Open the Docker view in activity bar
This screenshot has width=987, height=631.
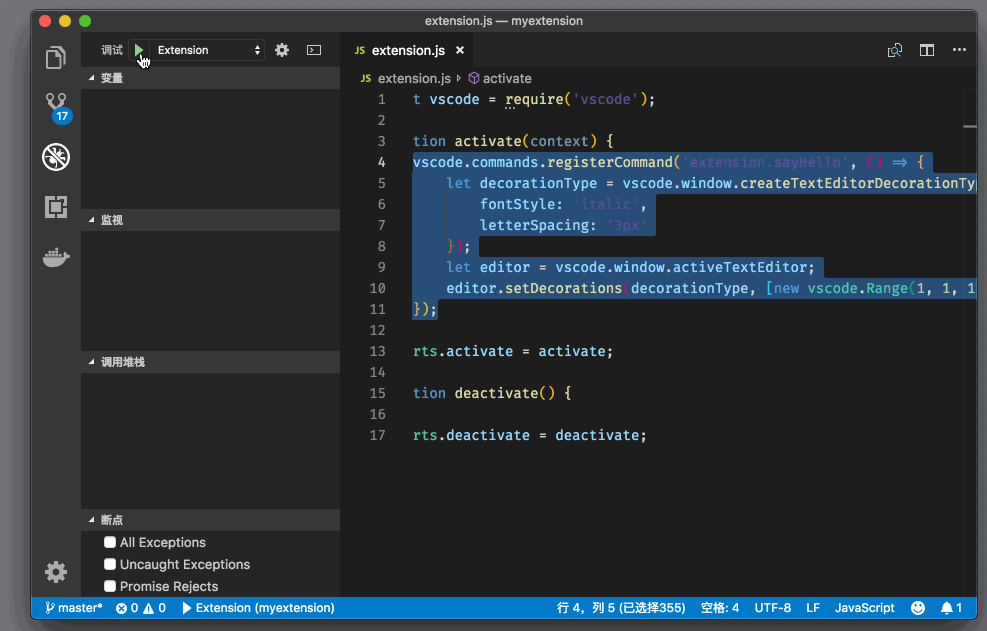click(56, 257)
